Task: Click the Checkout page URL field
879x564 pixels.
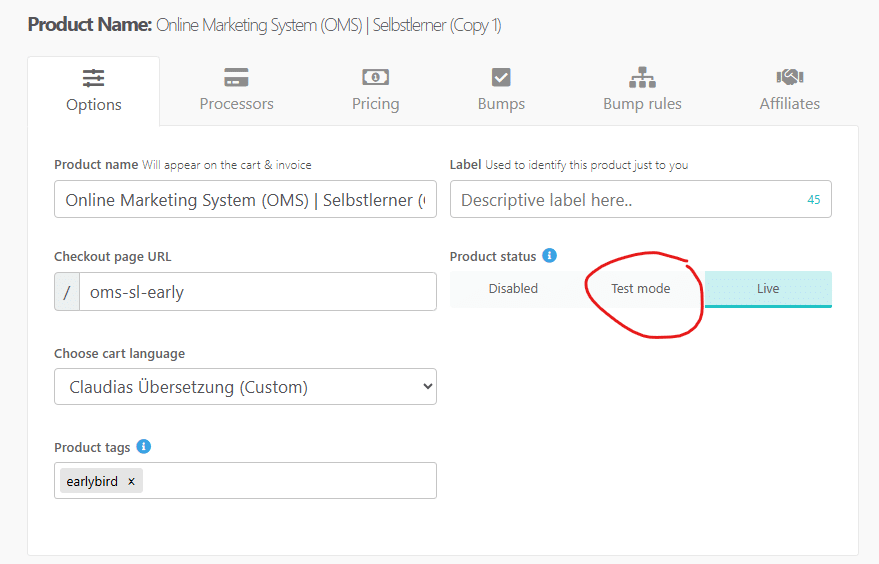Action: [x=257, y=292]
